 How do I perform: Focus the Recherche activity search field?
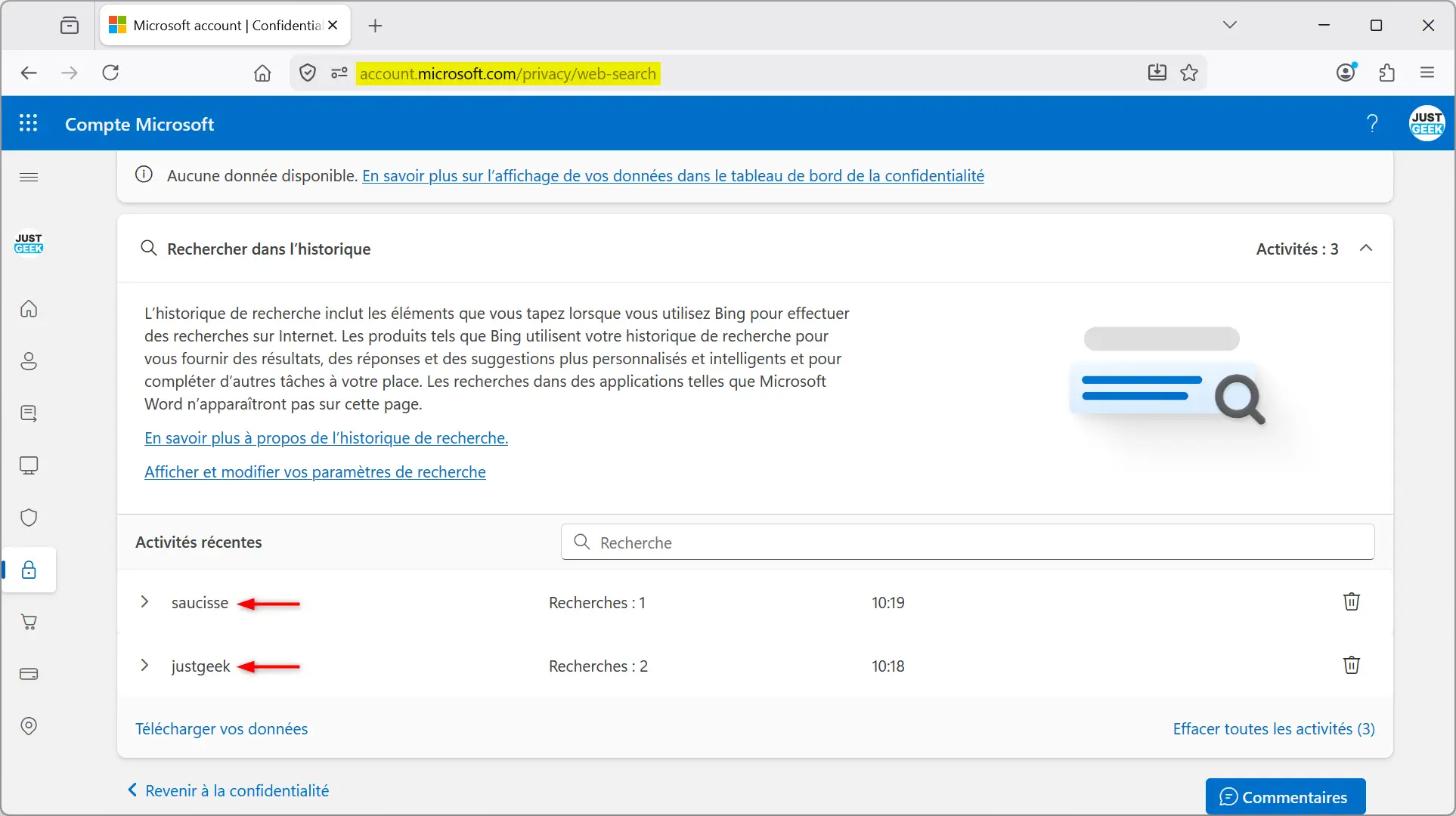pos(968,542)
